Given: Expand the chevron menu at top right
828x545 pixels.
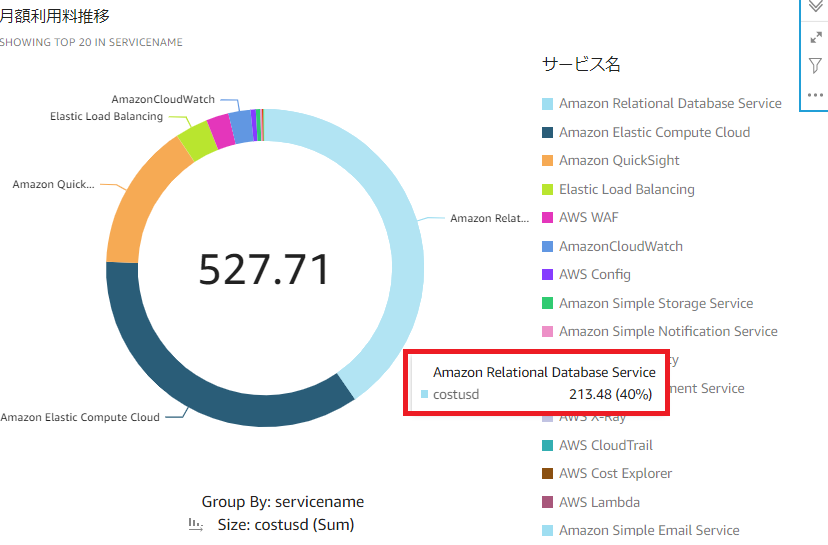Looking at the screenshot, I should [x=816, y=7].
